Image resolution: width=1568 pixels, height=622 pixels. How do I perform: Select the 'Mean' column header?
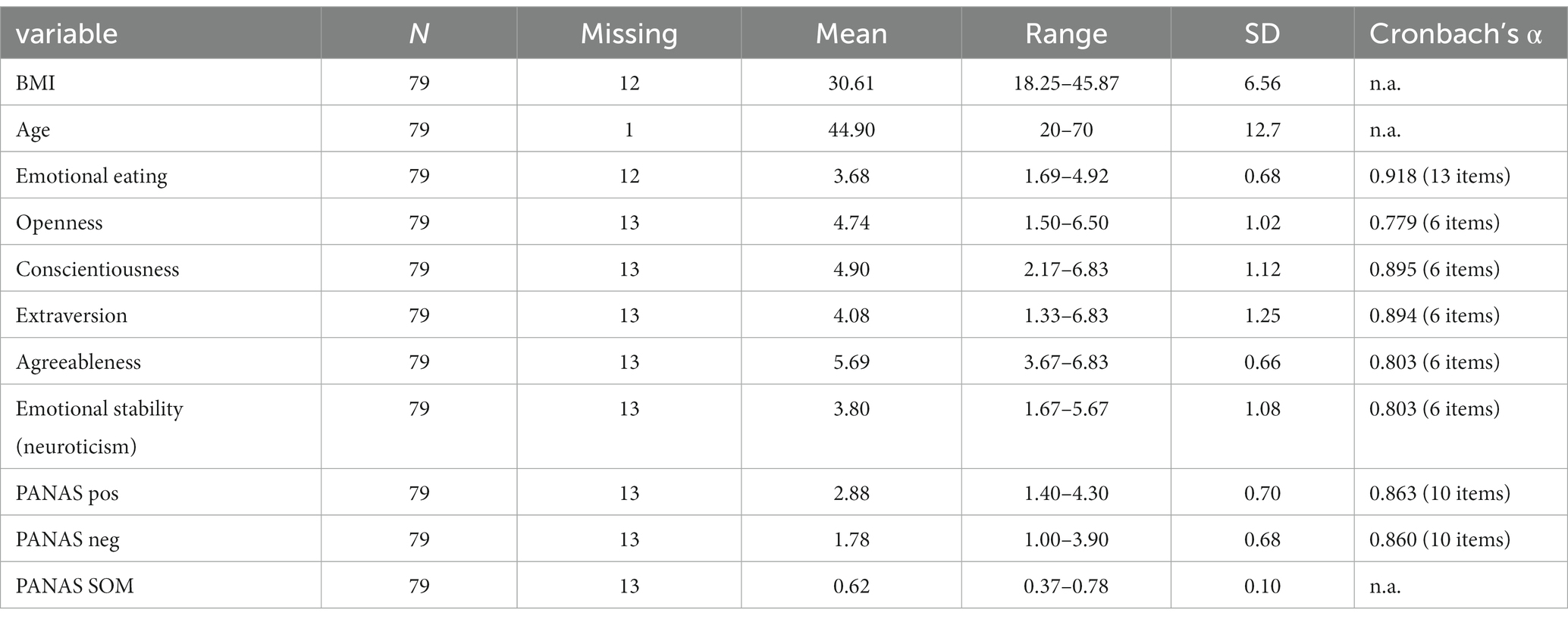(x=851, y=34)
